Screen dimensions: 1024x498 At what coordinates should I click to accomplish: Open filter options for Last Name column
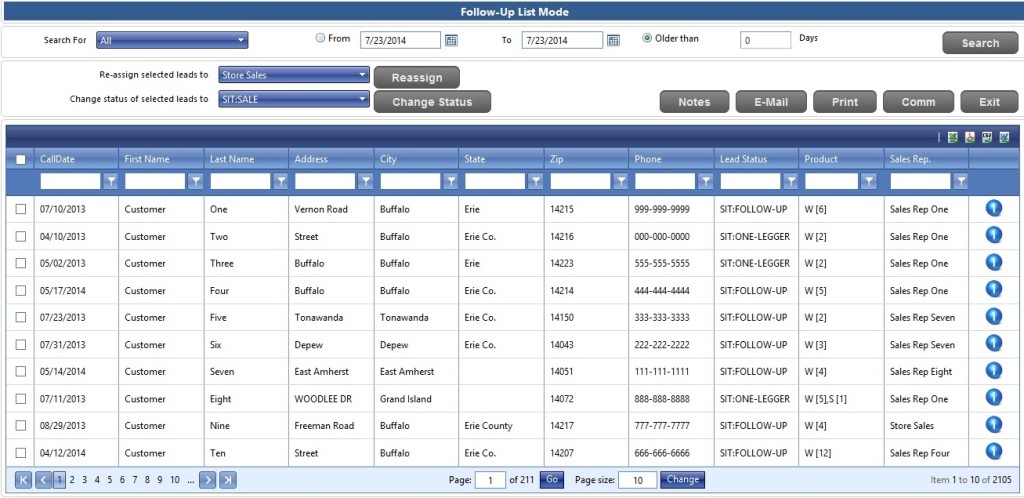coord(281,181)
